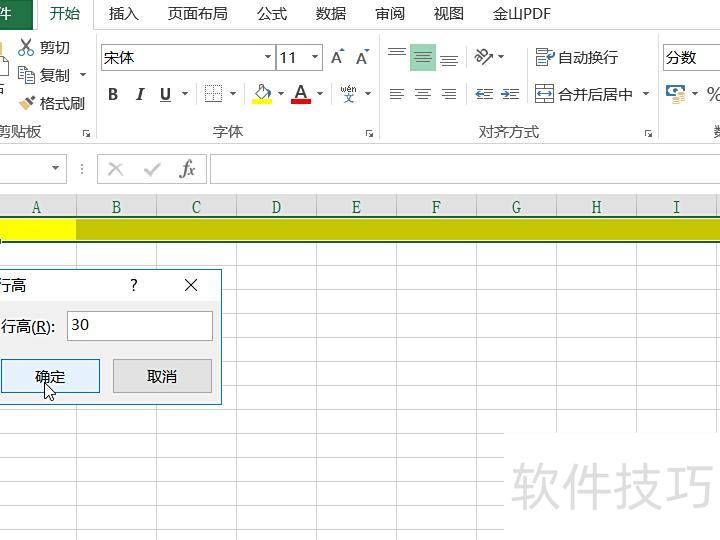Expand fill color dropdown arrow

[x=281, y=94]
